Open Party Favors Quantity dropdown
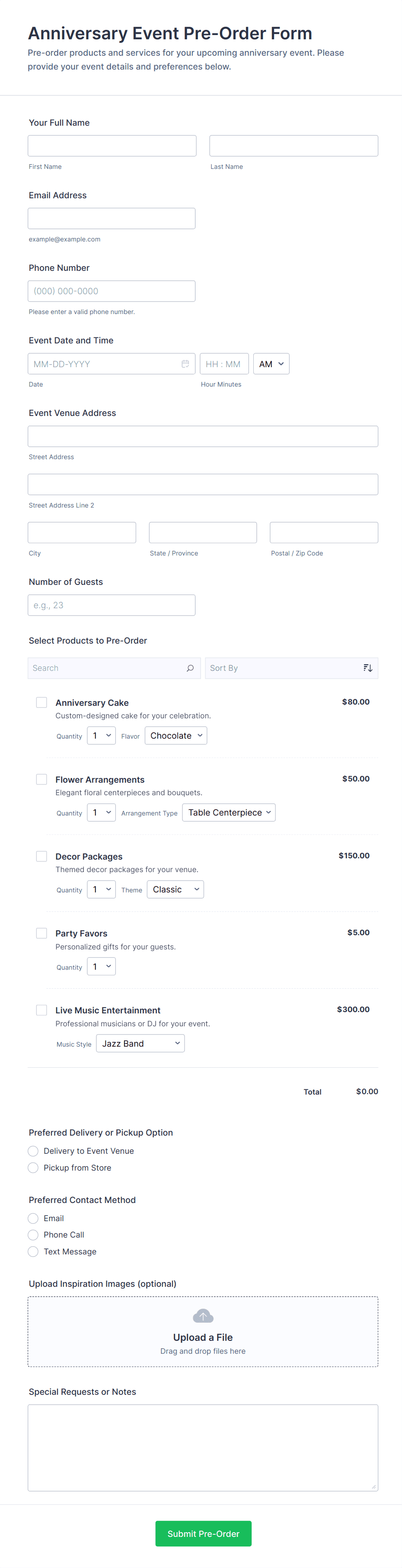This screenshot has width=402, height=1568. coord(101,967)
